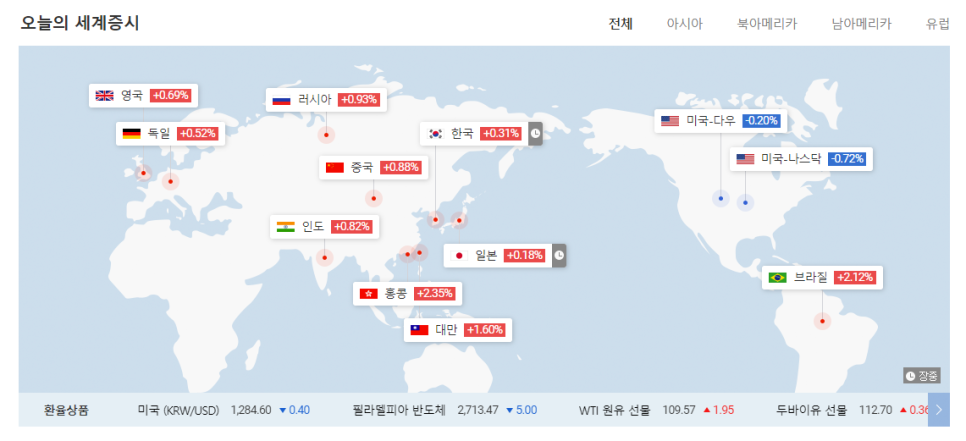Image resolution: width=966 pixels, height=441 pixels.
Task: Open the 미국-나스닥 market label
Action: click(802, 160)
